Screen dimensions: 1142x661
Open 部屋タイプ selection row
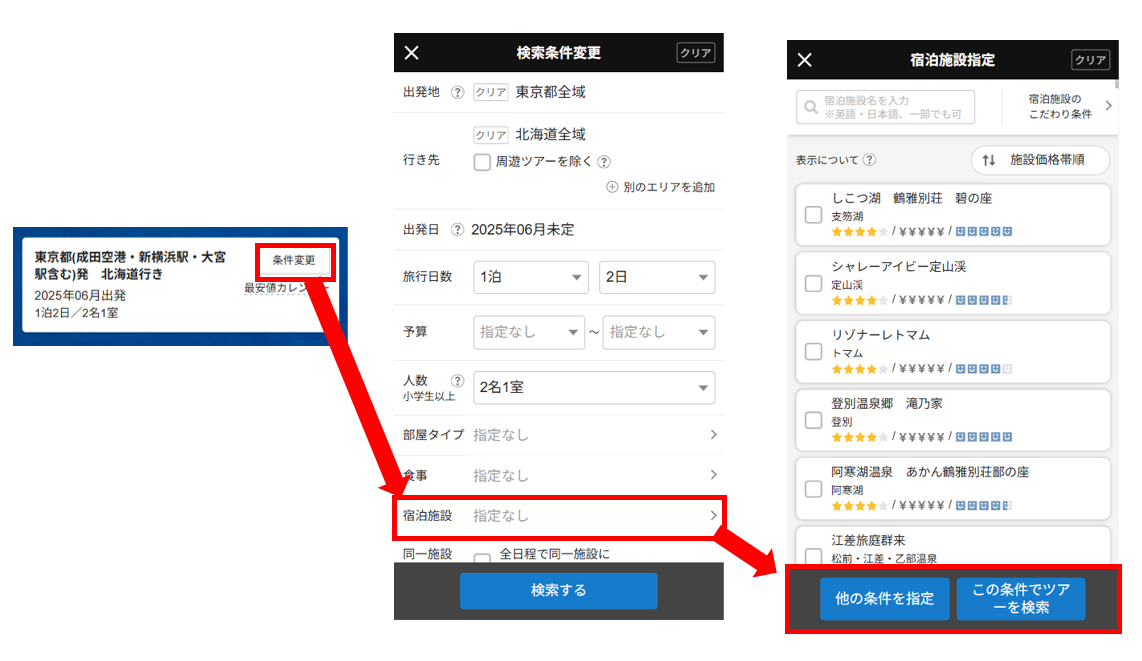pyautogui.click(x=558, y=435)
